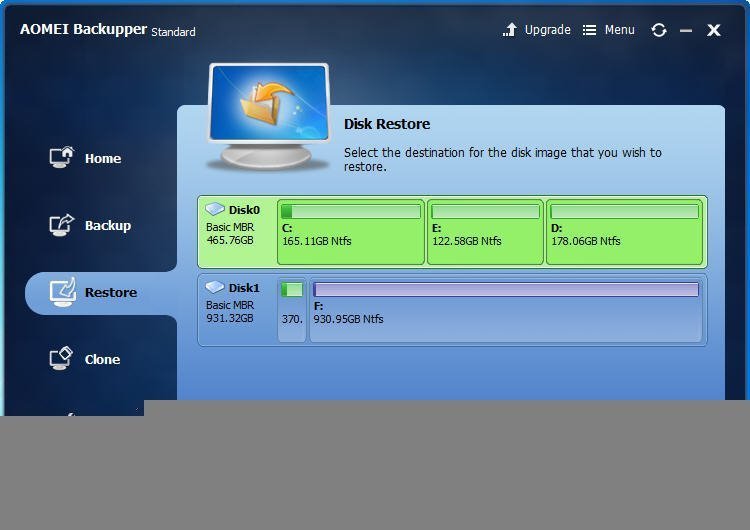Minimize the AOMEI Backupper window

pyautogui.click(x=686, y=31)
